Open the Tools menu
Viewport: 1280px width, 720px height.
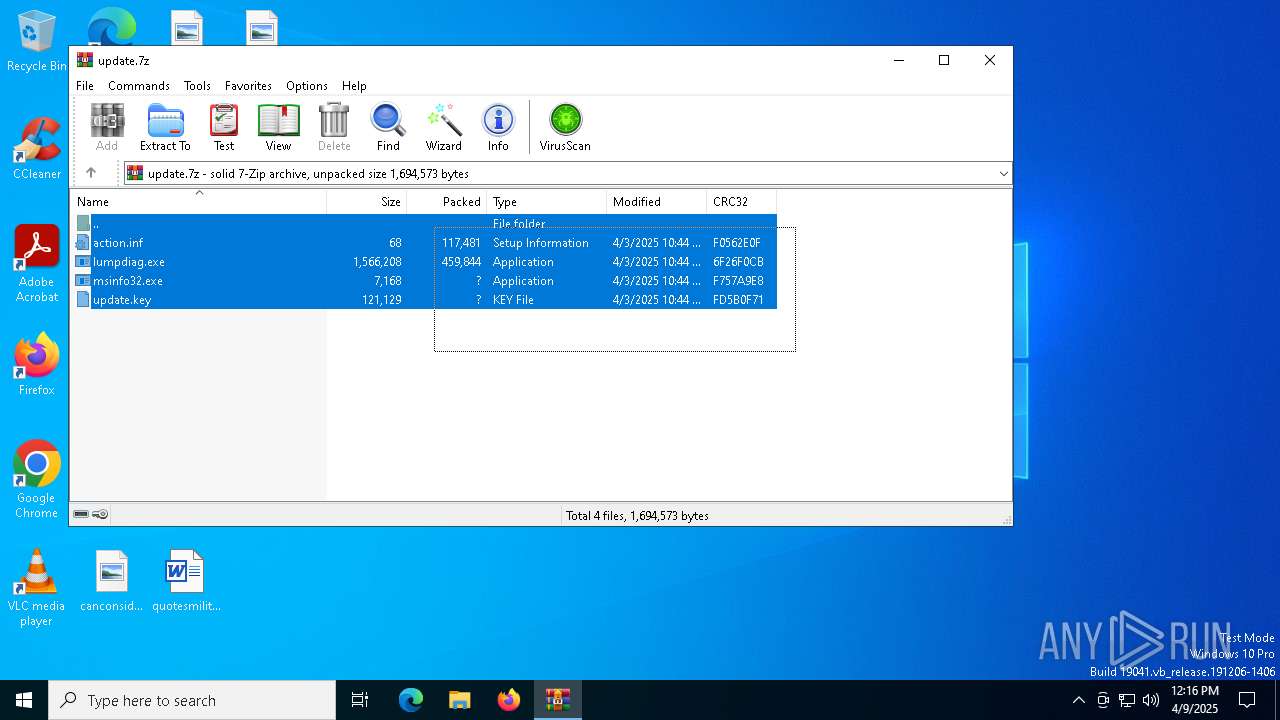pyautogui.click(x=197, y=86)
